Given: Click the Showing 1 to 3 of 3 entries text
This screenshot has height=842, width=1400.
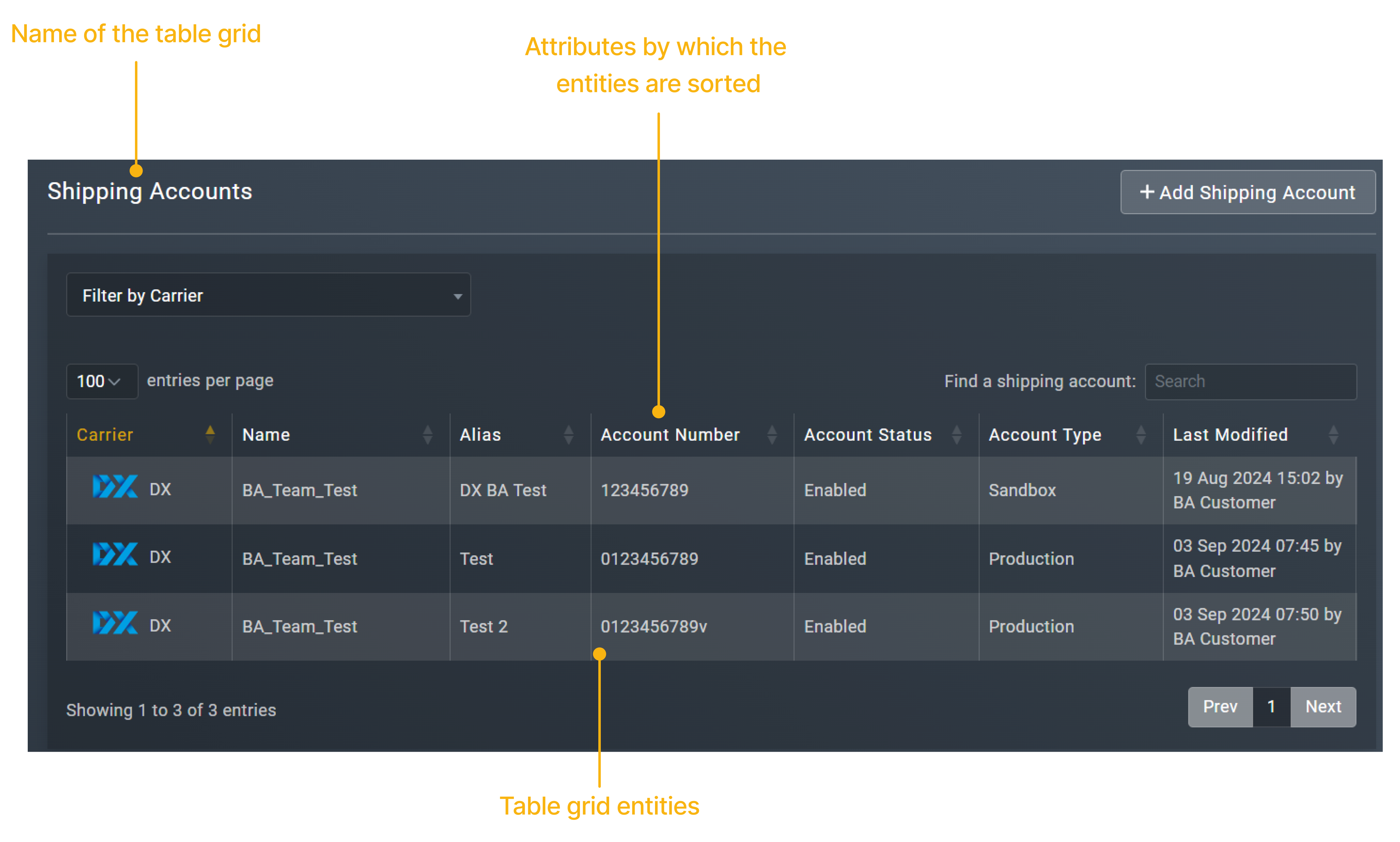Looking at the screenshot, I should pos(171,710).
